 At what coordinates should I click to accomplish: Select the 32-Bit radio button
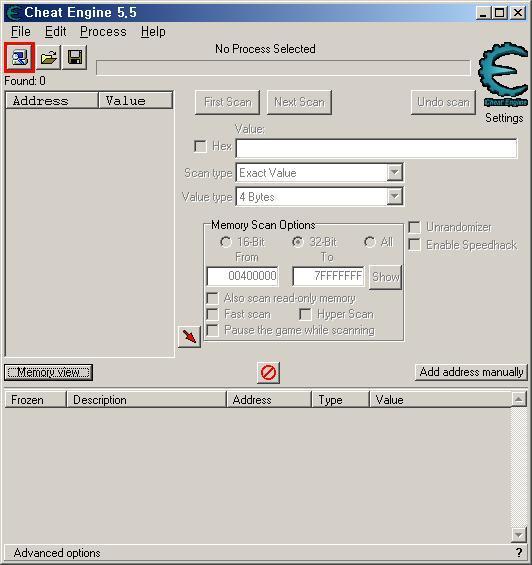point(298,242)
